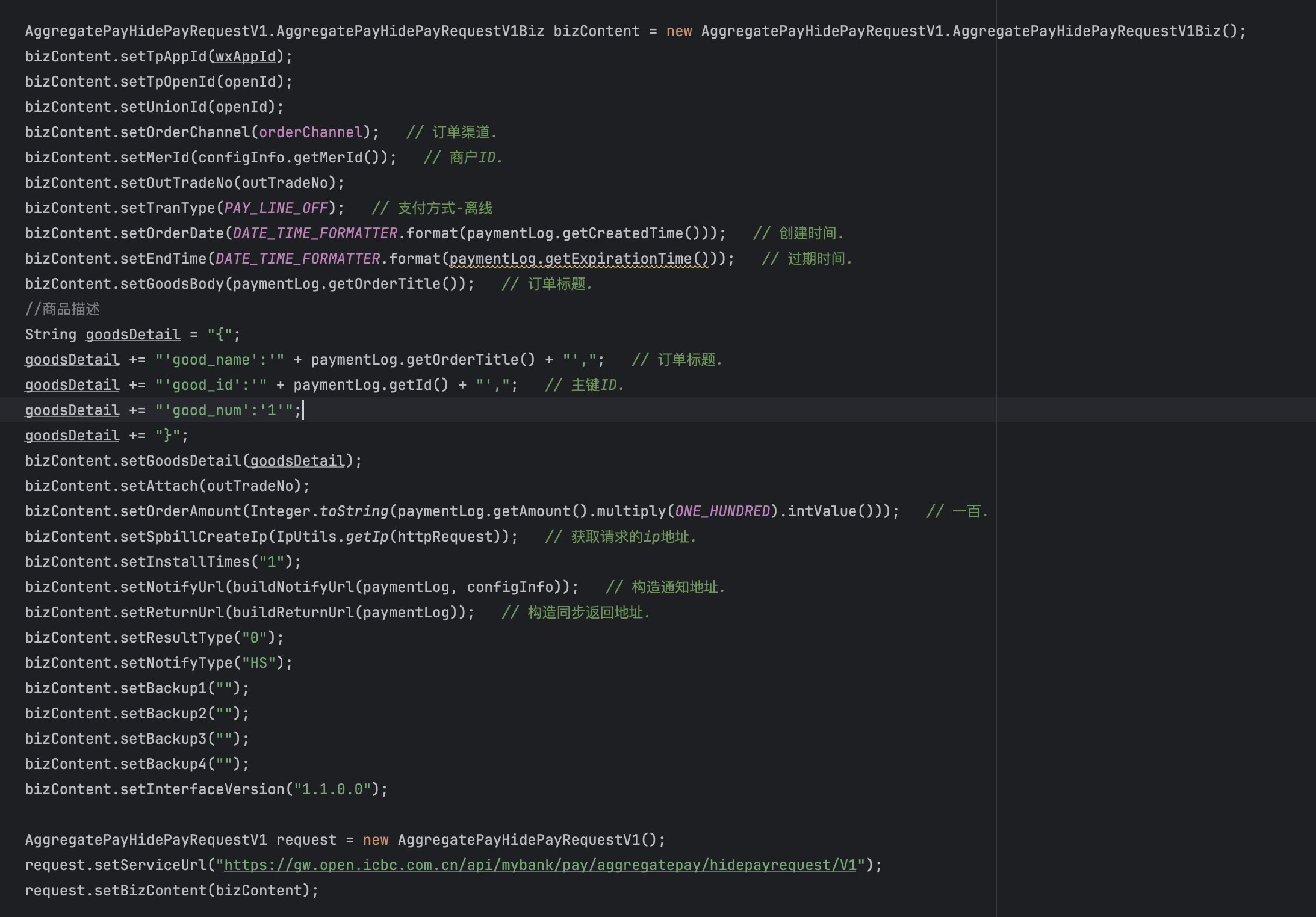The image size is (1316, 917).
Task: Click the setBackup3 method call
Action: pyautogui.click(x=163, y=739)
